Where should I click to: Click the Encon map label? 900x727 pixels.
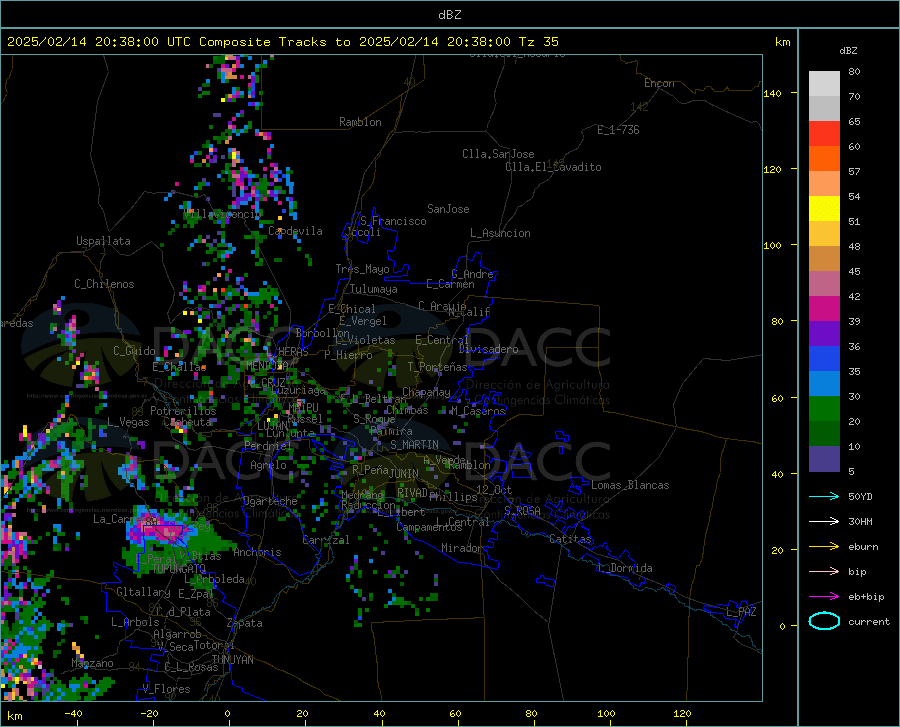pos(659,83)
